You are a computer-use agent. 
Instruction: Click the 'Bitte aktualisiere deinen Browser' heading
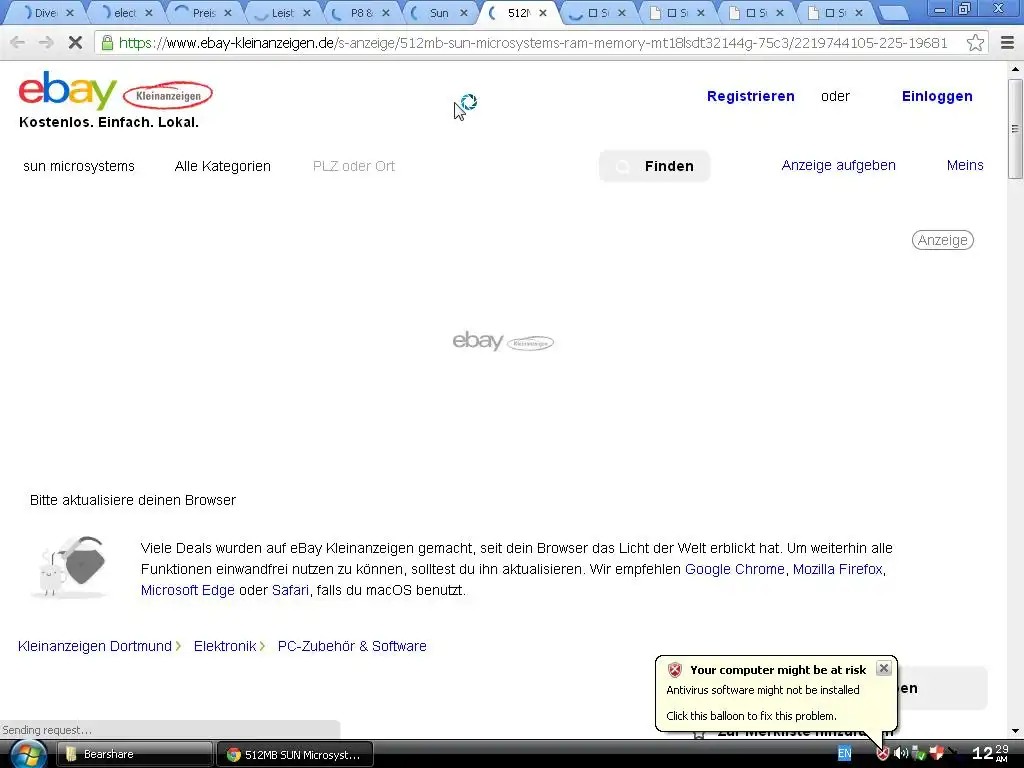tap(133, 500)
